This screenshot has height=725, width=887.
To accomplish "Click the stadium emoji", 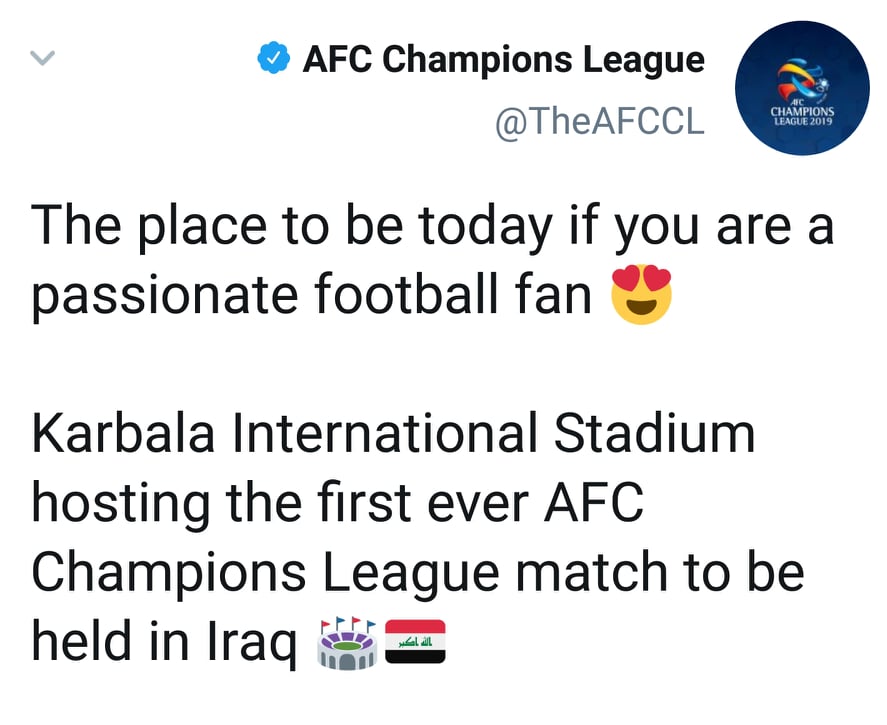I will point(346,642).
